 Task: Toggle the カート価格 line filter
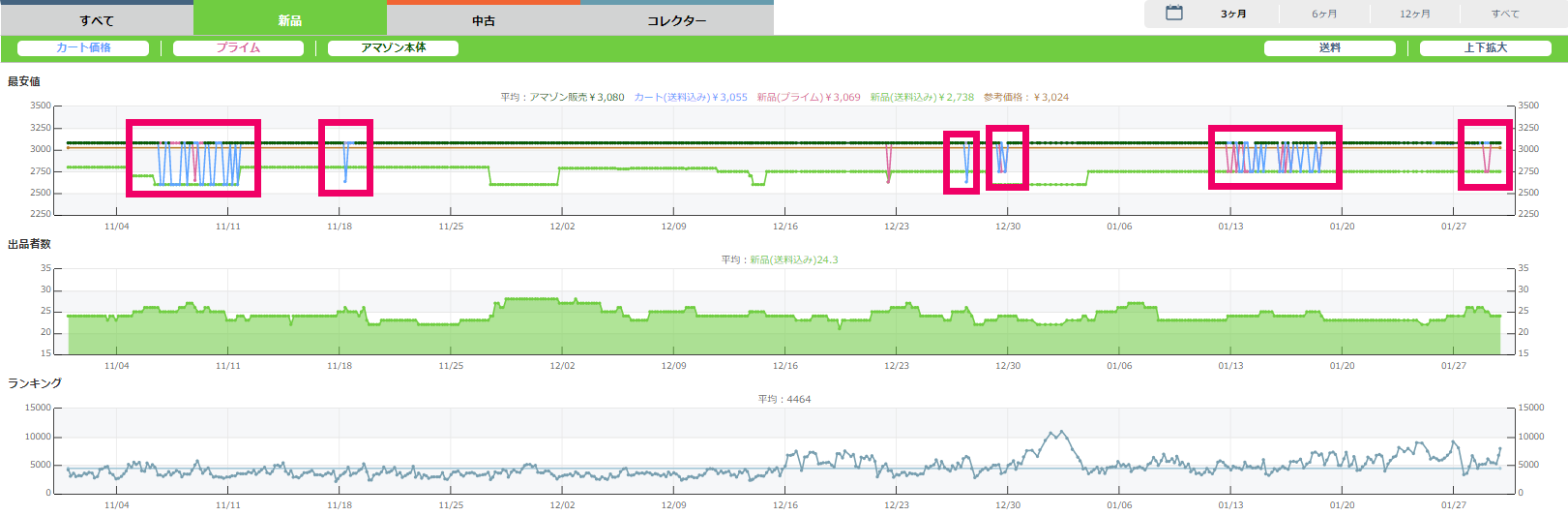83,47
